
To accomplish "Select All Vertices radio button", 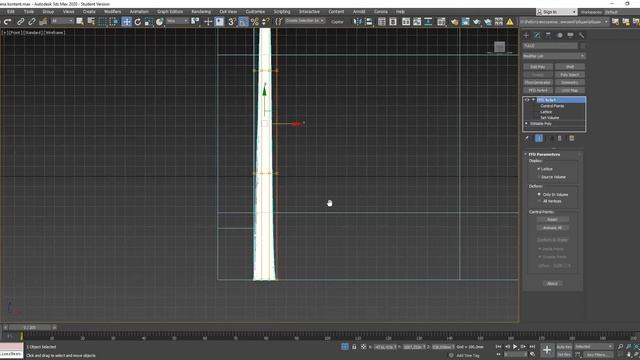I will click(x=539, y=201).
